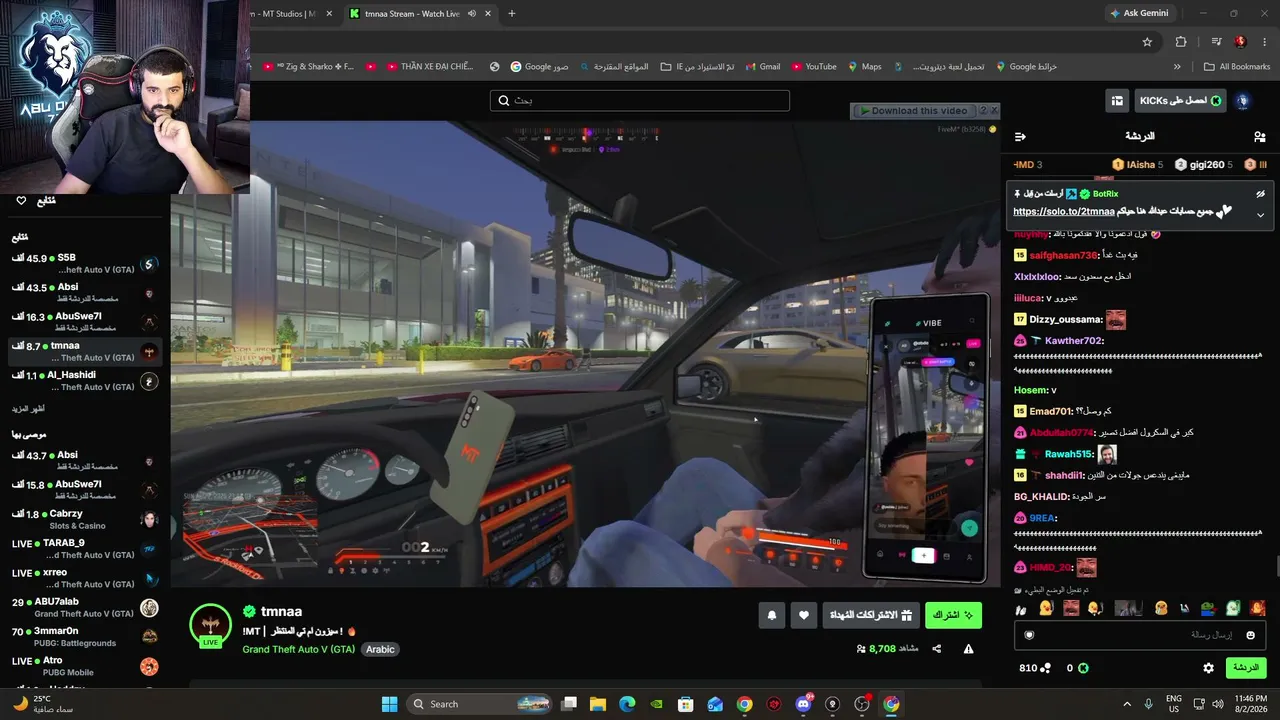The height and width of the screenshot is (720, 1280).
Task: Collapse the chat panel with arrow icon
Action: pyautogui.click(x=1020, y=137)
